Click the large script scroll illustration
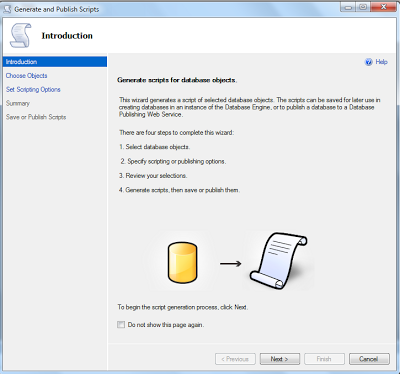 click(278, 261)
